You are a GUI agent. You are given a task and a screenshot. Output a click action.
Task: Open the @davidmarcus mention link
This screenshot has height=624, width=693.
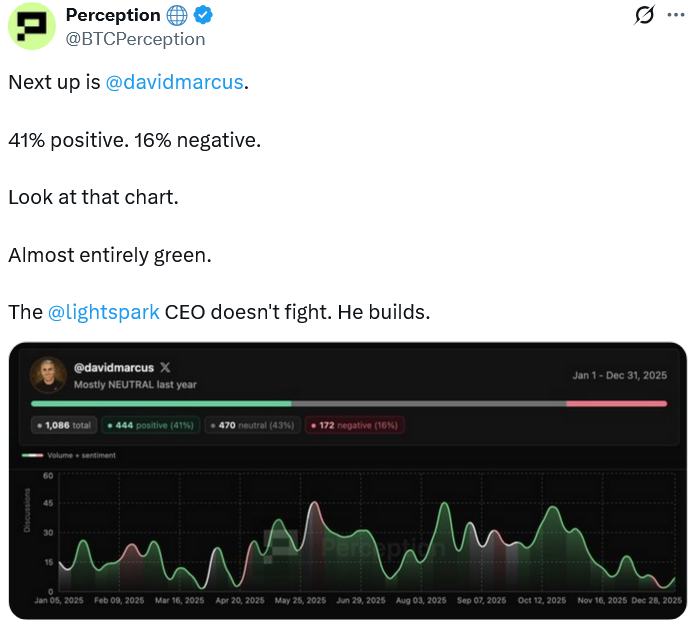174,83
